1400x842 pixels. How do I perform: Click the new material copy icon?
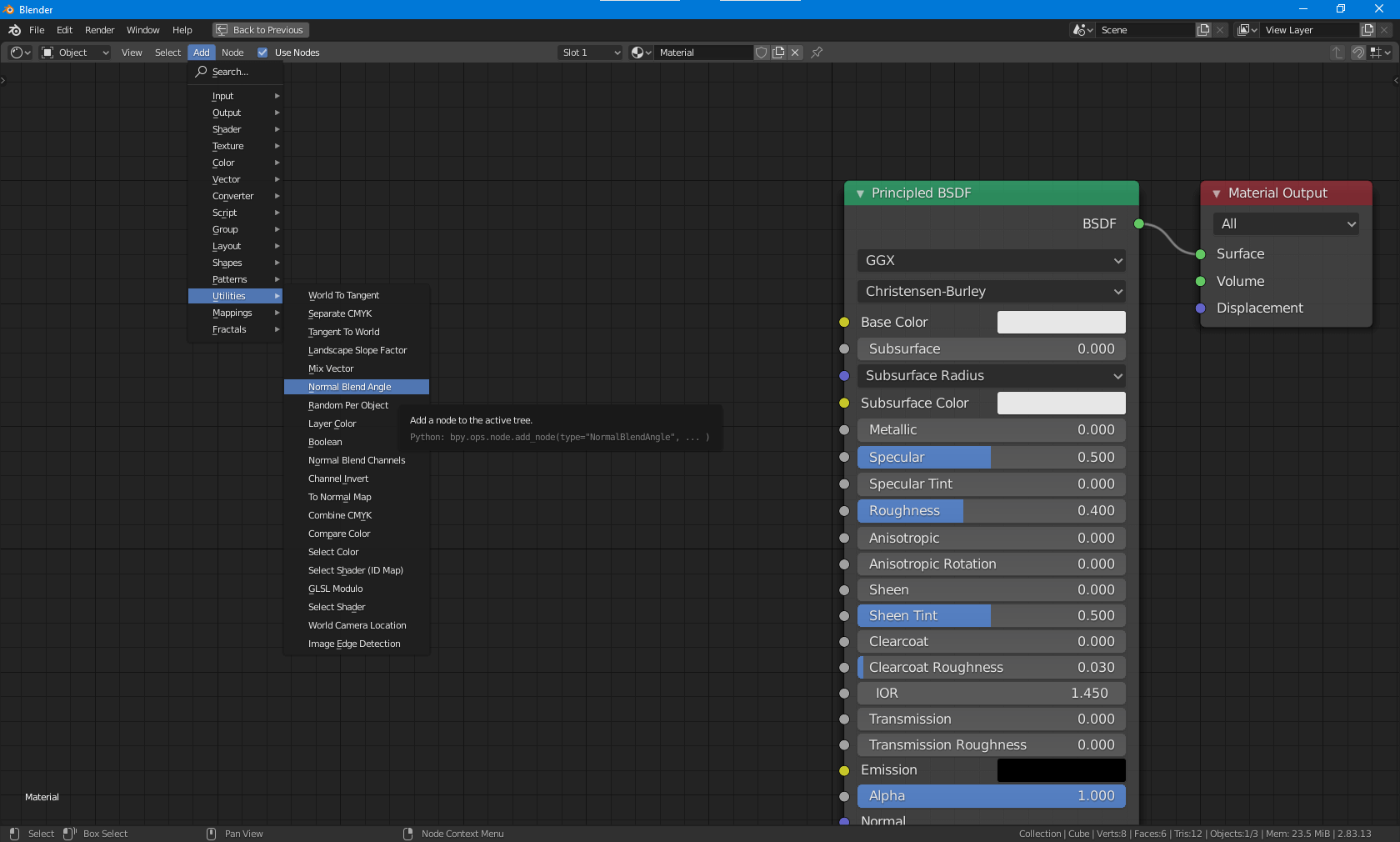778,53
